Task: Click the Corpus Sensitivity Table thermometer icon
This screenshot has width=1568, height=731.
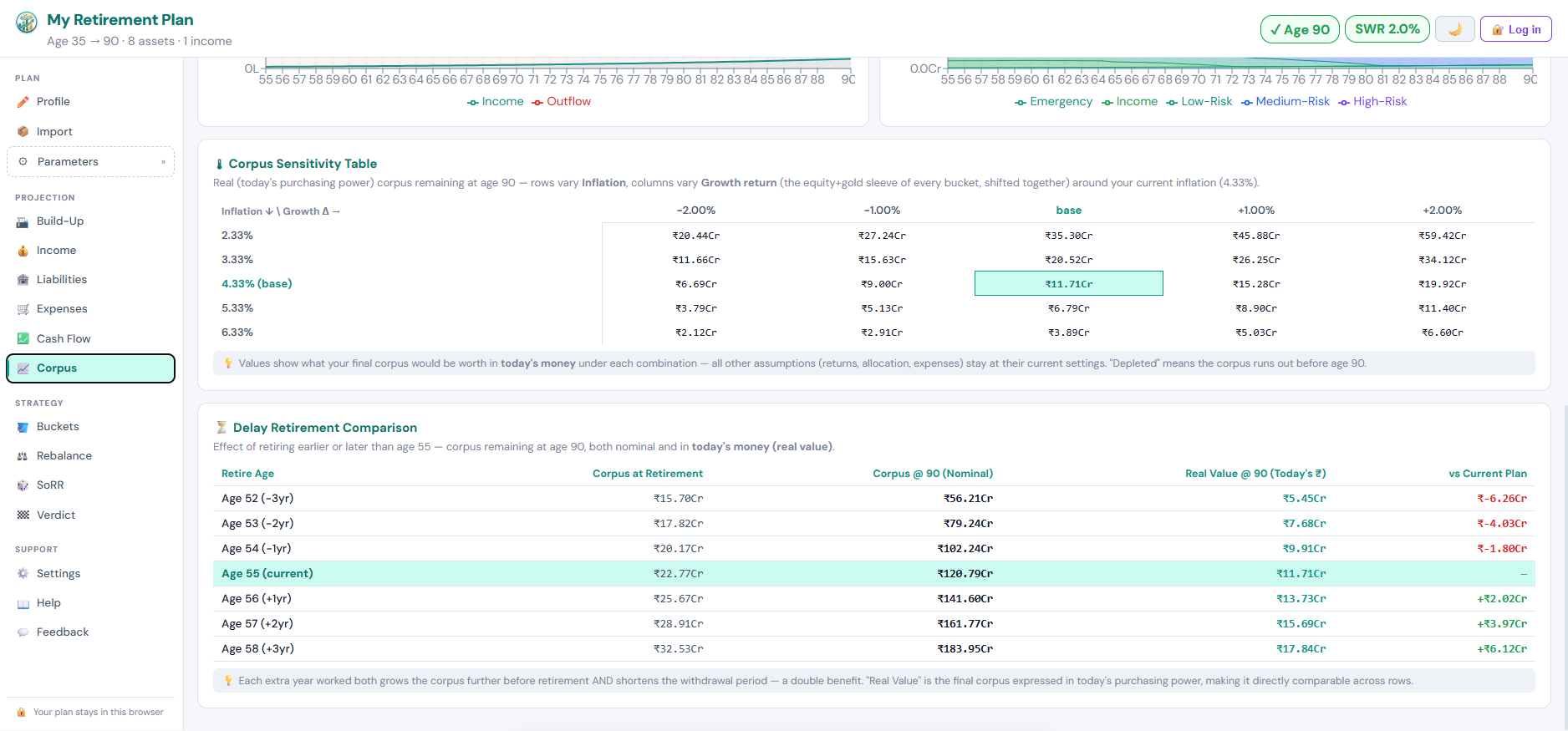Action: point(219,165)
